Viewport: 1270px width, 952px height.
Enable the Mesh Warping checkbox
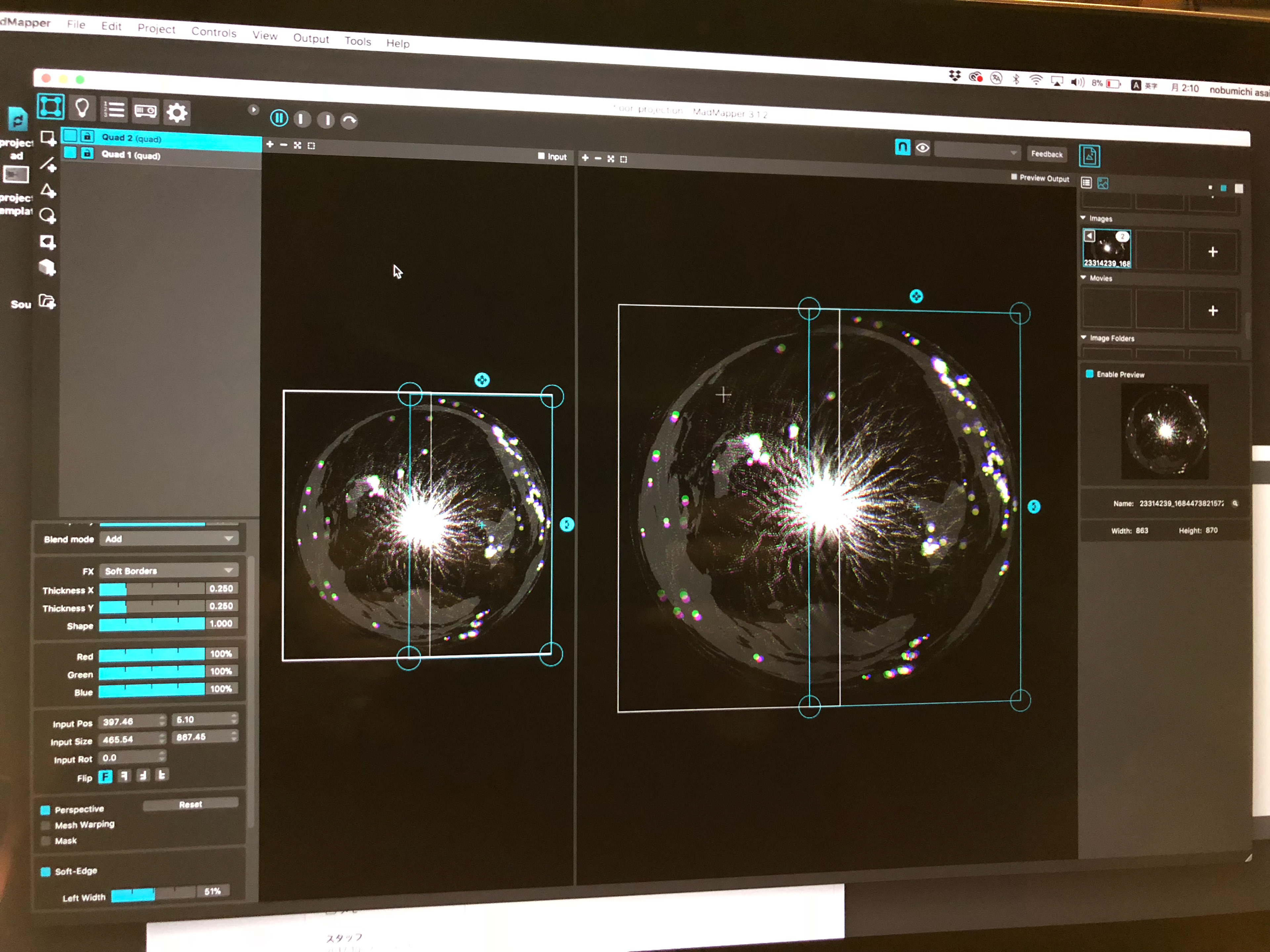pos(45,826)
